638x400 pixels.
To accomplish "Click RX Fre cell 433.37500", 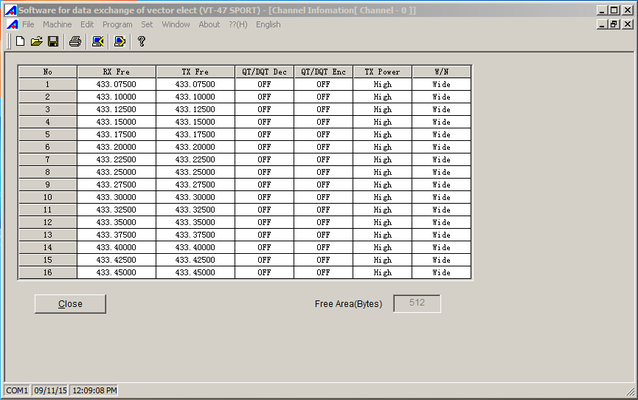I will click(x=116, y=235).
